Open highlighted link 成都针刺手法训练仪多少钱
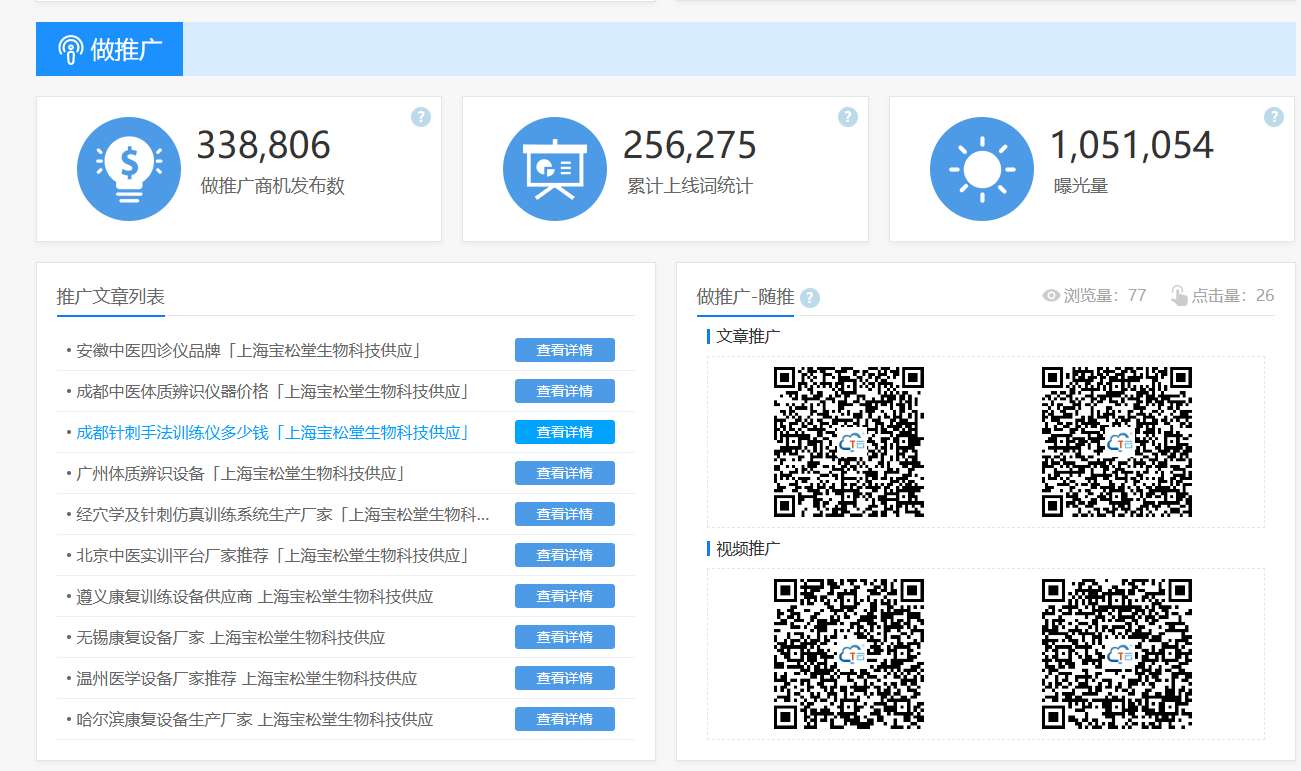 [x=273, y=432]
